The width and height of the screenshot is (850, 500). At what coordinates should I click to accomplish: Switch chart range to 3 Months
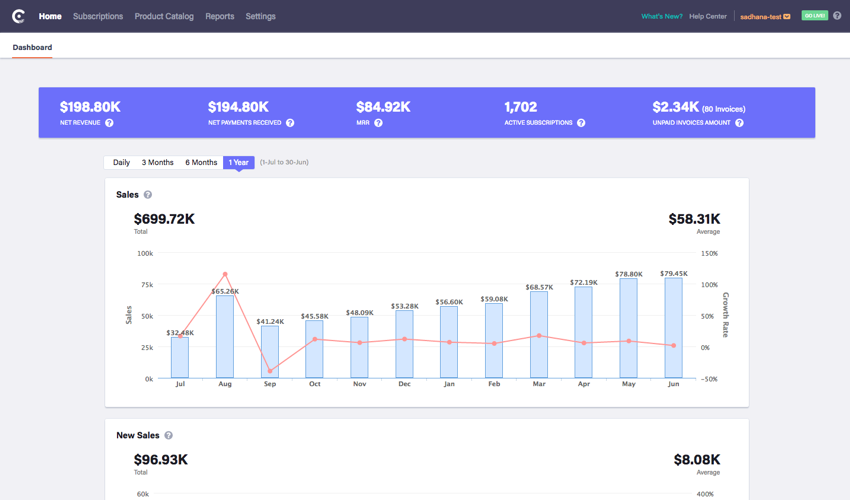point(158,162)
